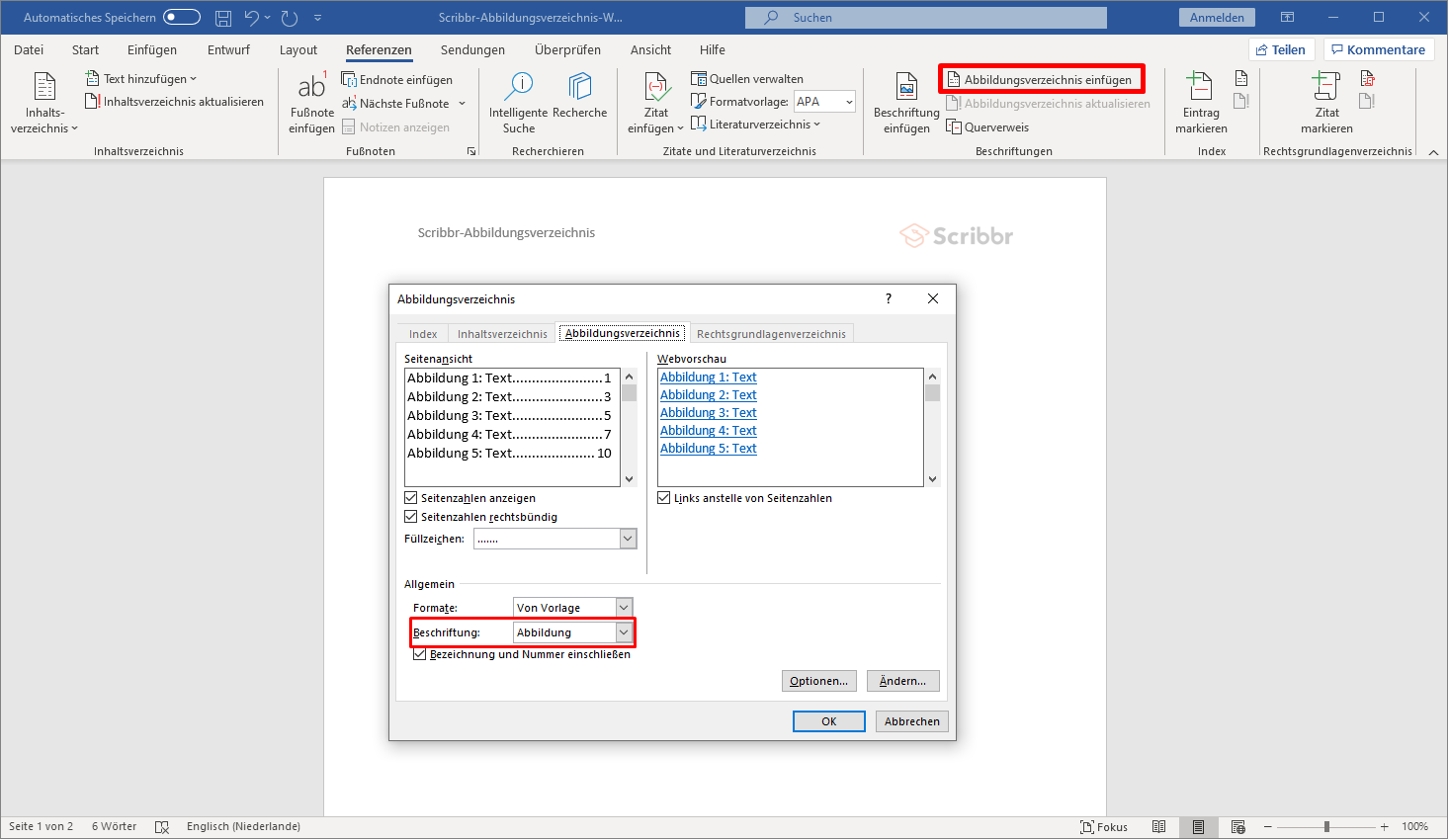Select the Inhaltsverzeichnis dialog tab
Viewport: 1449px width, 840px height.
502,334
